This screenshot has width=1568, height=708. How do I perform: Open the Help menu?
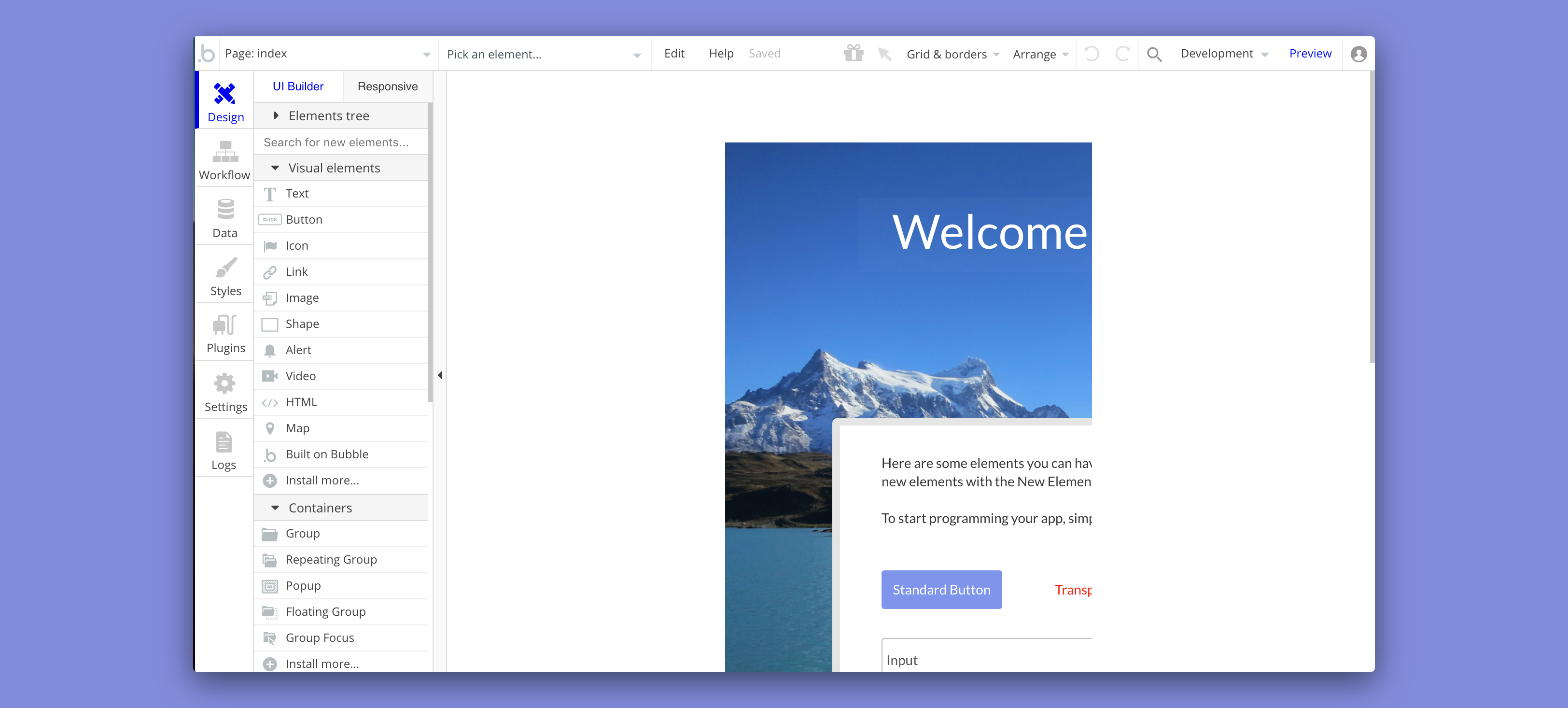(x=721, y=54)
